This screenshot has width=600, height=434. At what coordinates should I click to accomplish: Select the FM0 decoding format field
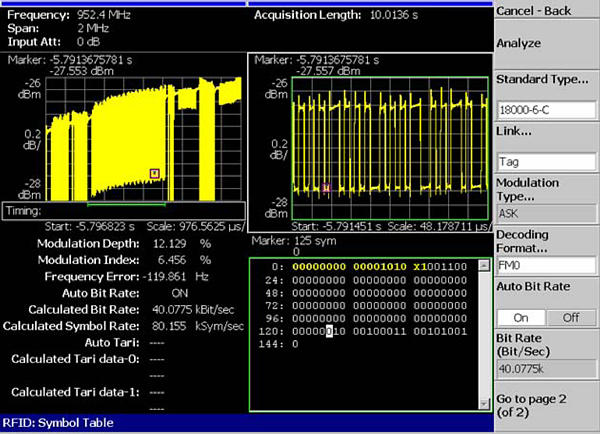(545, 266)
